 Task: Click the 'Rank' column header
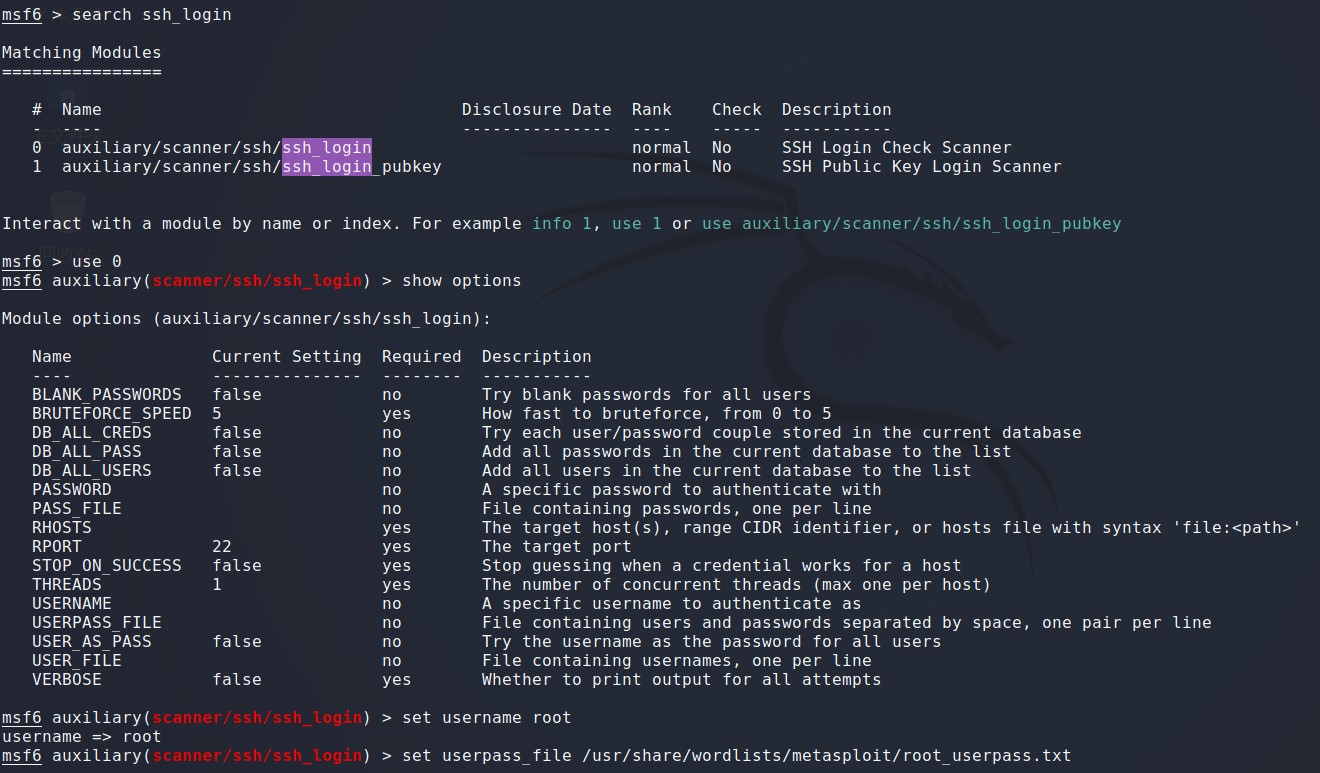pos(652,110)
